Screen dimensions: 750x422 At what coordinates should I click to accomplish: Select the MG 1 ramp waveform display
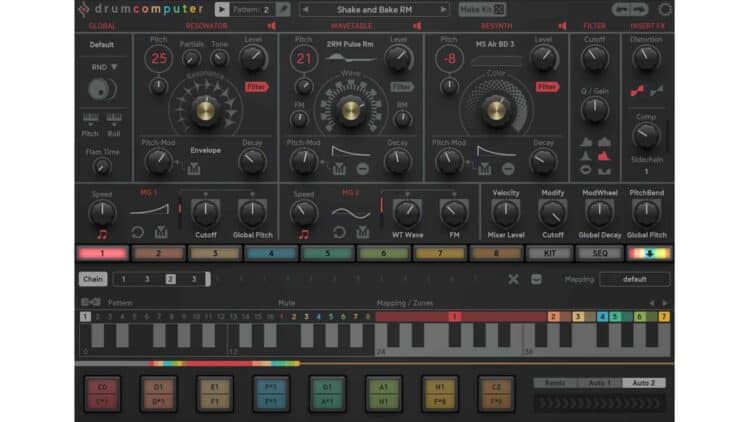[x=149, y=210]
